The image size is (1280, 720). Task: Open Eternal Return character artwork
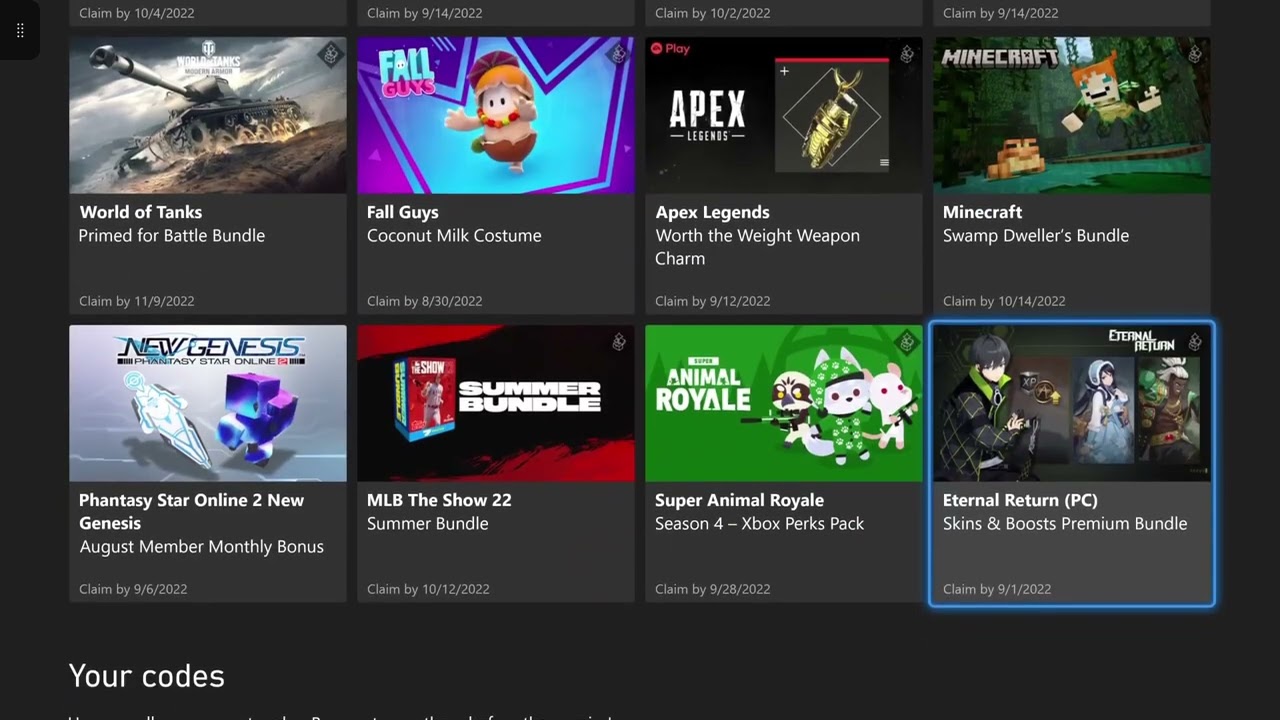(1072, 403)
